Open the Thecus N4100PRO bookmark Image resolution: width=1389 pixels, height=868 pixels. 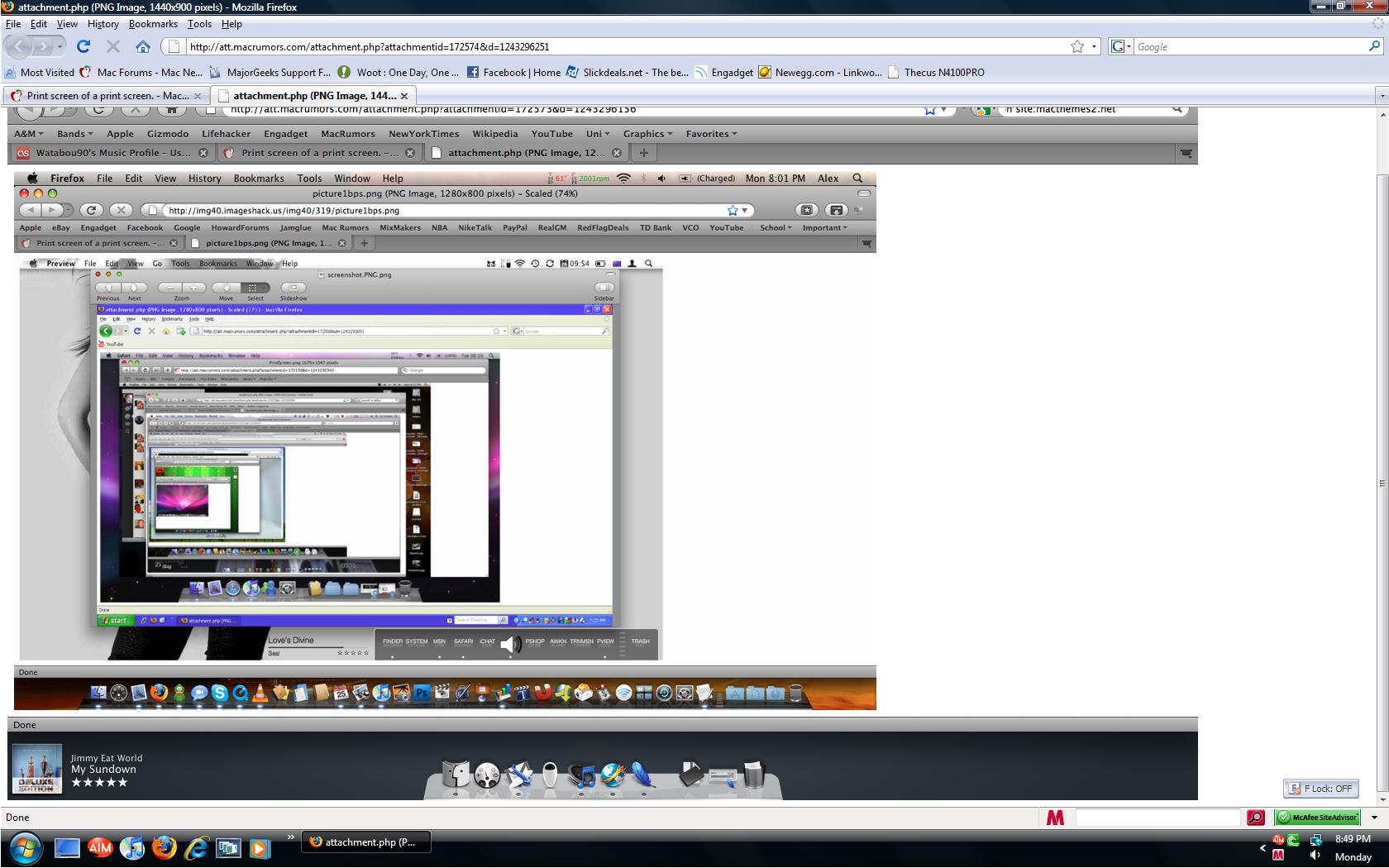(936, 73)
